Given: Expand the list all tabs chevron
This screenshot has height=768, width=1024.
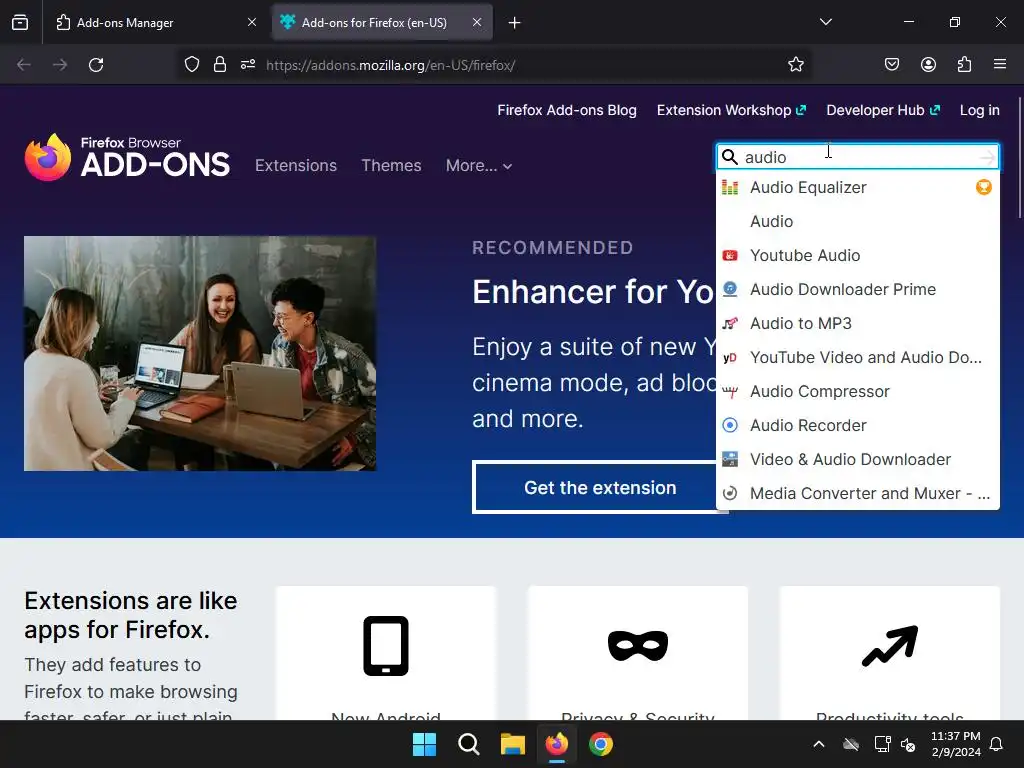Looking at the screenshot, I should [x=825, y=22].
